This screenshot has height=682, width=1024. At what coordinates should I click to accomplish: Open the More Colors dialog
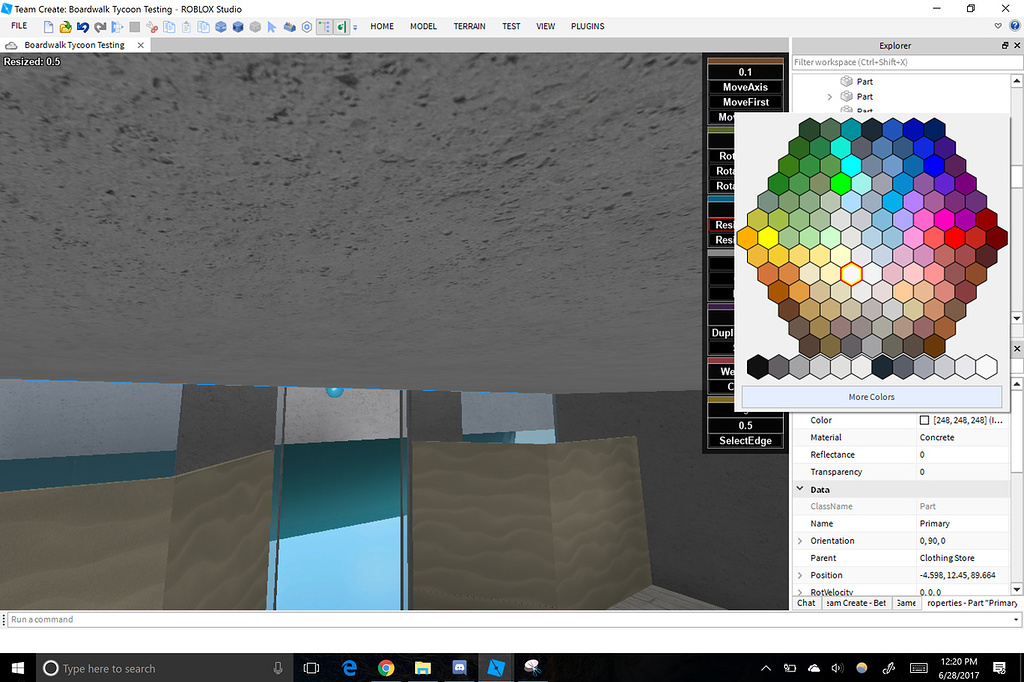pos(870,397)
